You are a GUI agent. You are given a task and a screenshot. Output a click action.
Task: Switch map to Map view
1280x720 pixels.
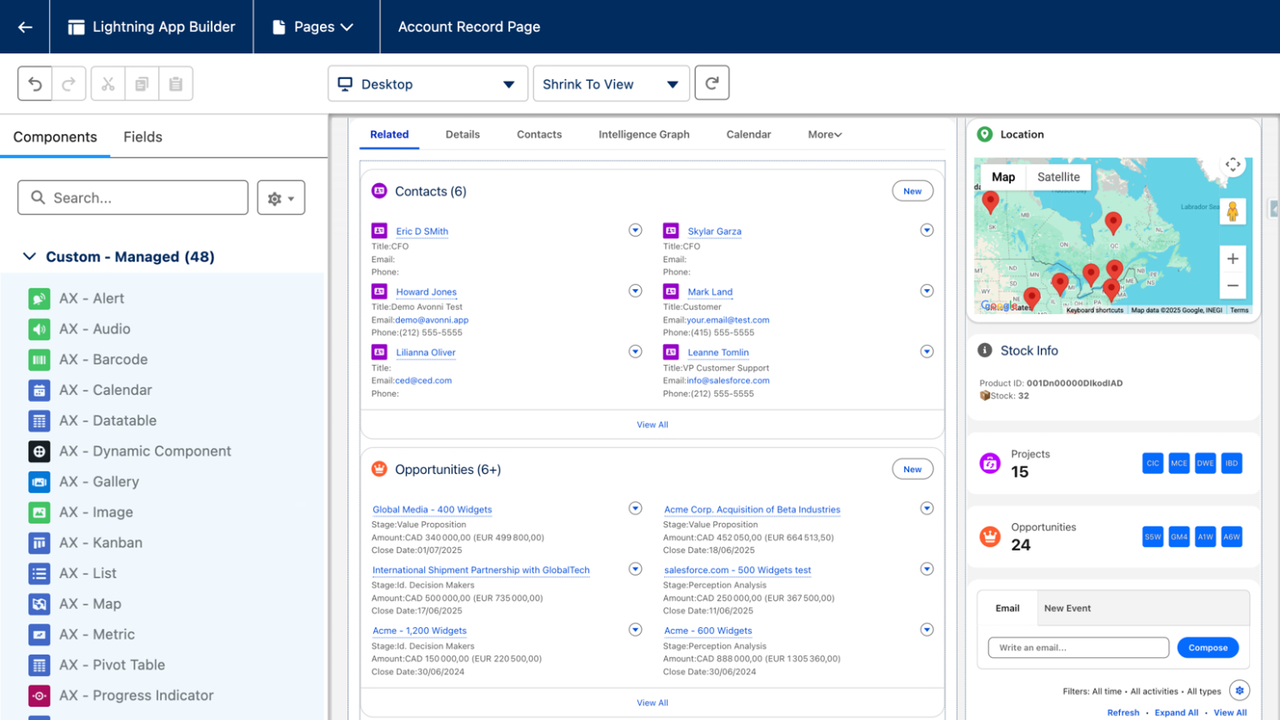pyautogui.click(x=1003, y=177)
